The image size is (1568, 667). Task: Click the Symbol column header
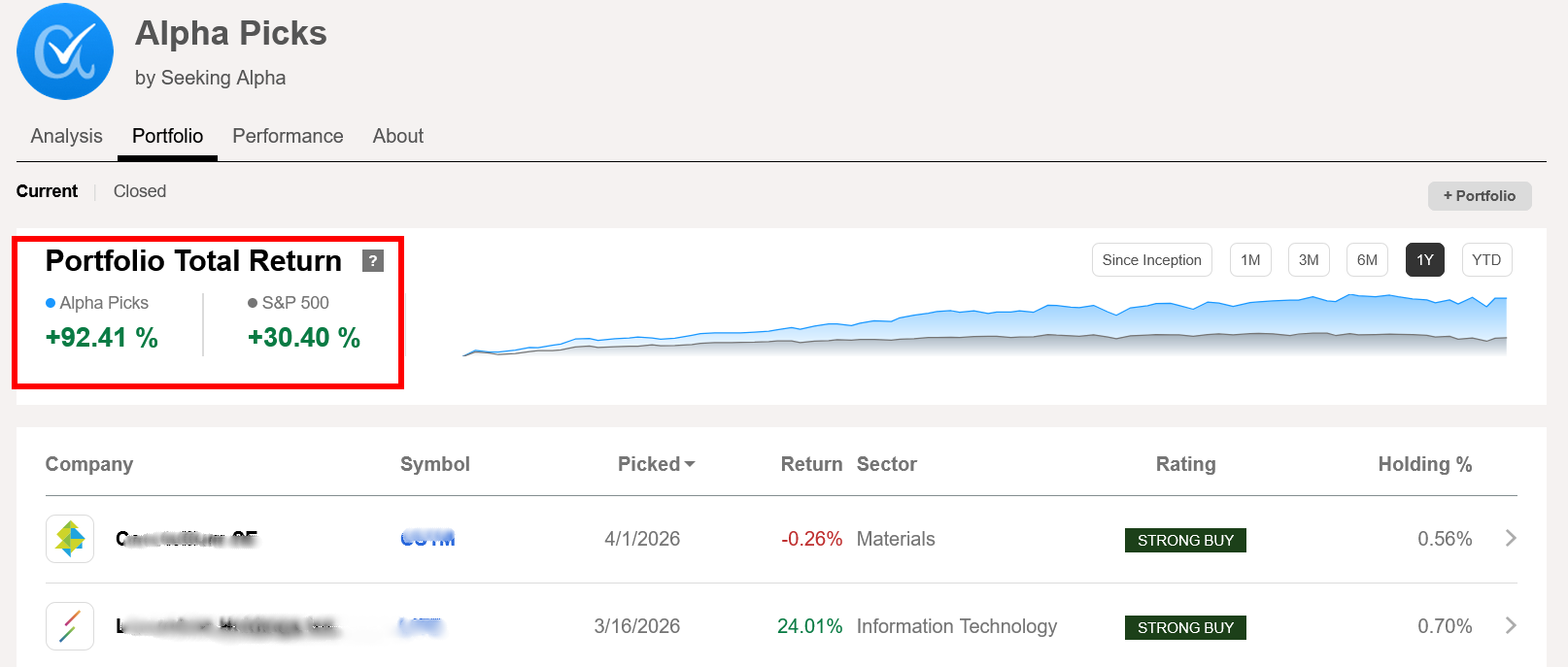point(435,464)
